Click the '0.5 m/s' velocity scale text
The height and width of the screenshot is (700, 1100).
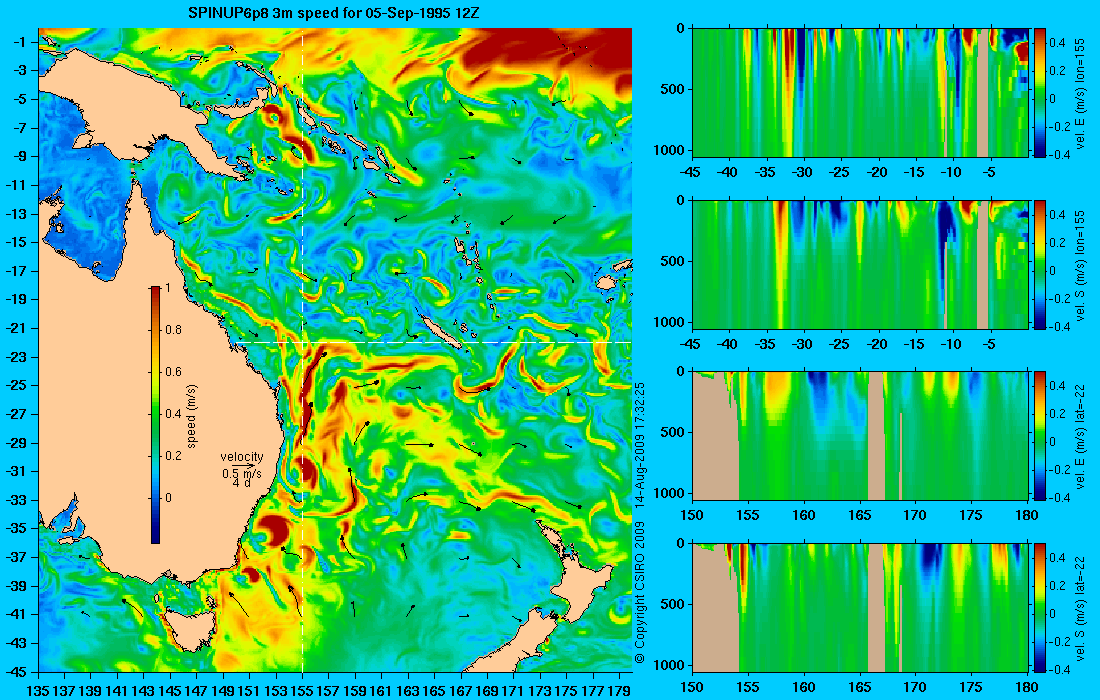[x=242, y=474]
